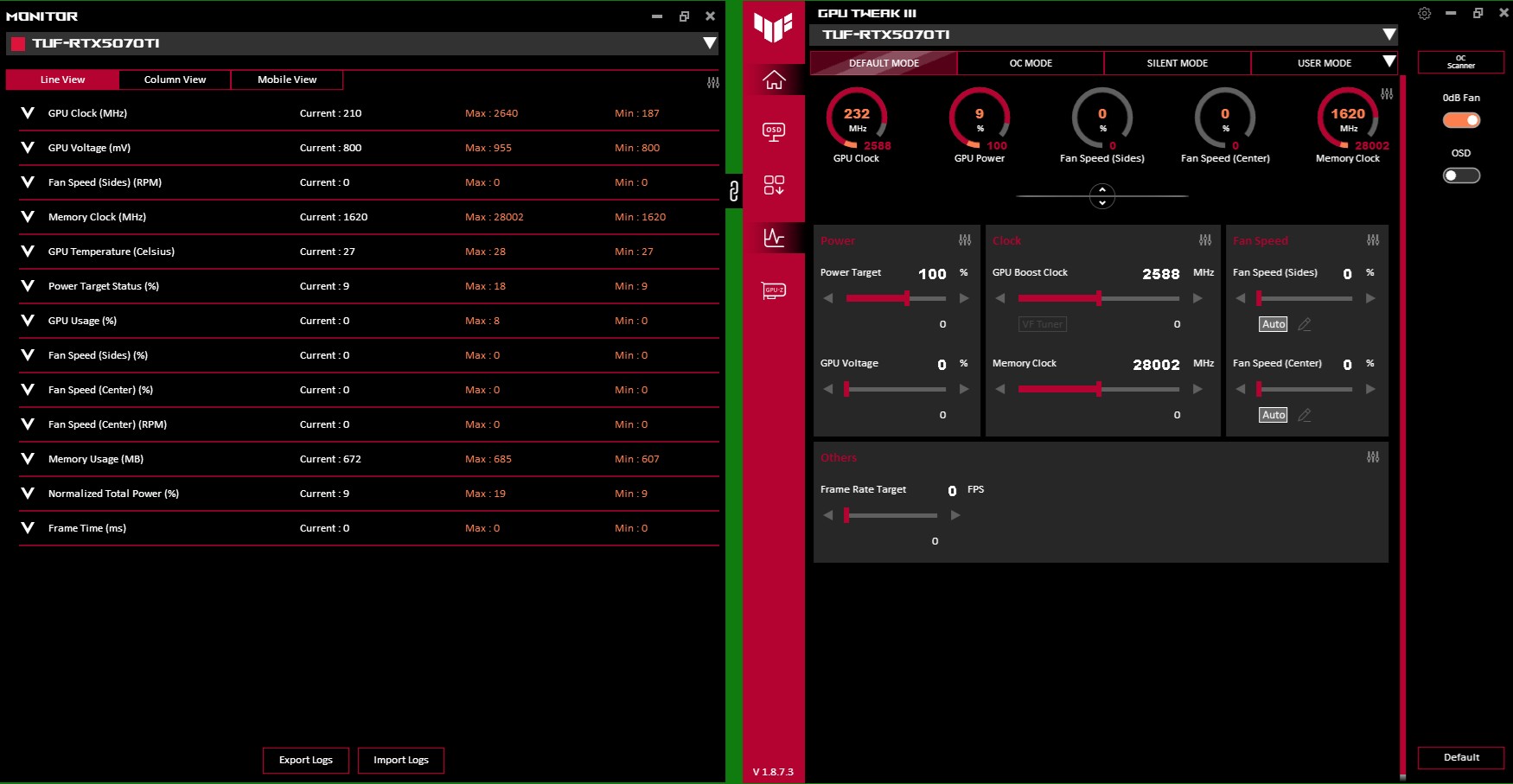The height and width of the screenshot is (784, 1513).
Task: Click the GPU Boost Clock slider handle
Action: [x=1098, y=298]
